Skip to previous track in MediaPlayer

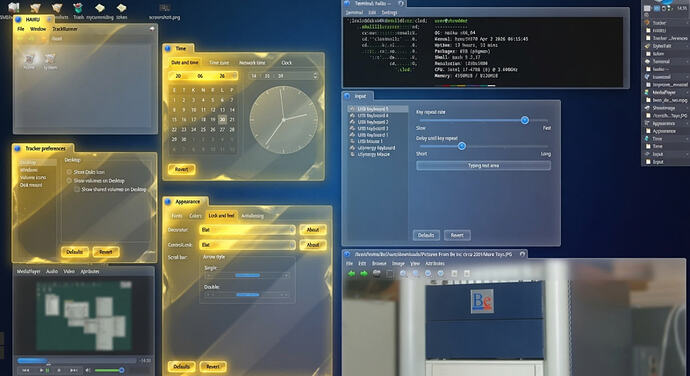coord(26,370)
